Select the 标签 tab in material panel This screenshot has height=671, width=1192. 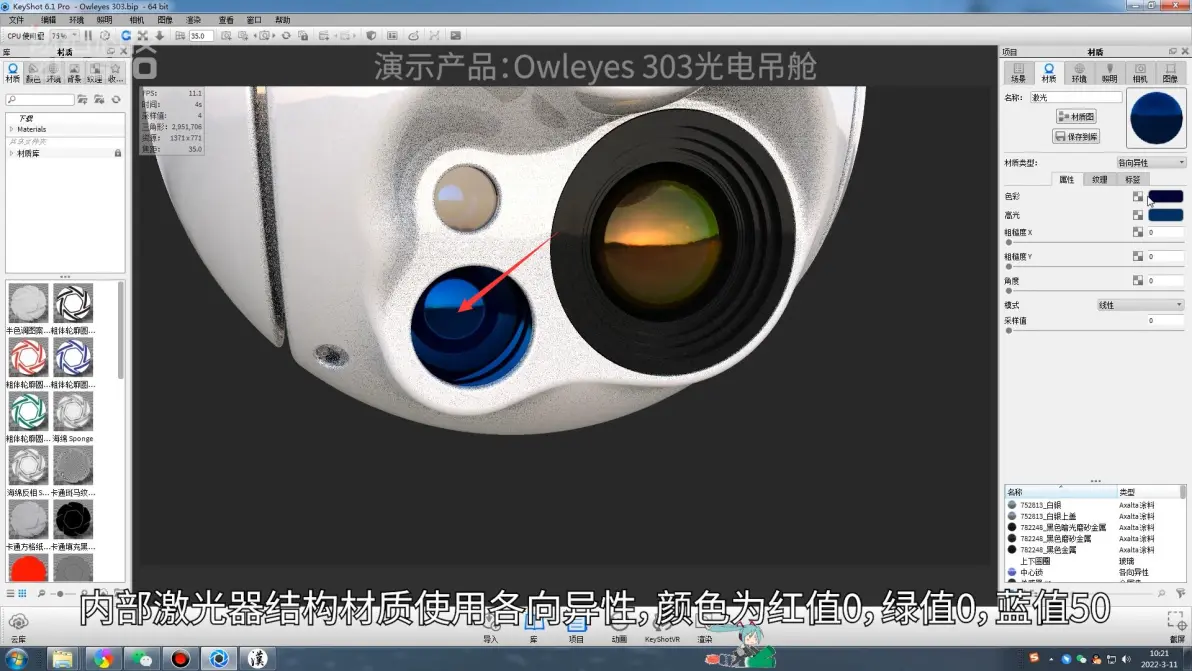[x=1132, y=179]
